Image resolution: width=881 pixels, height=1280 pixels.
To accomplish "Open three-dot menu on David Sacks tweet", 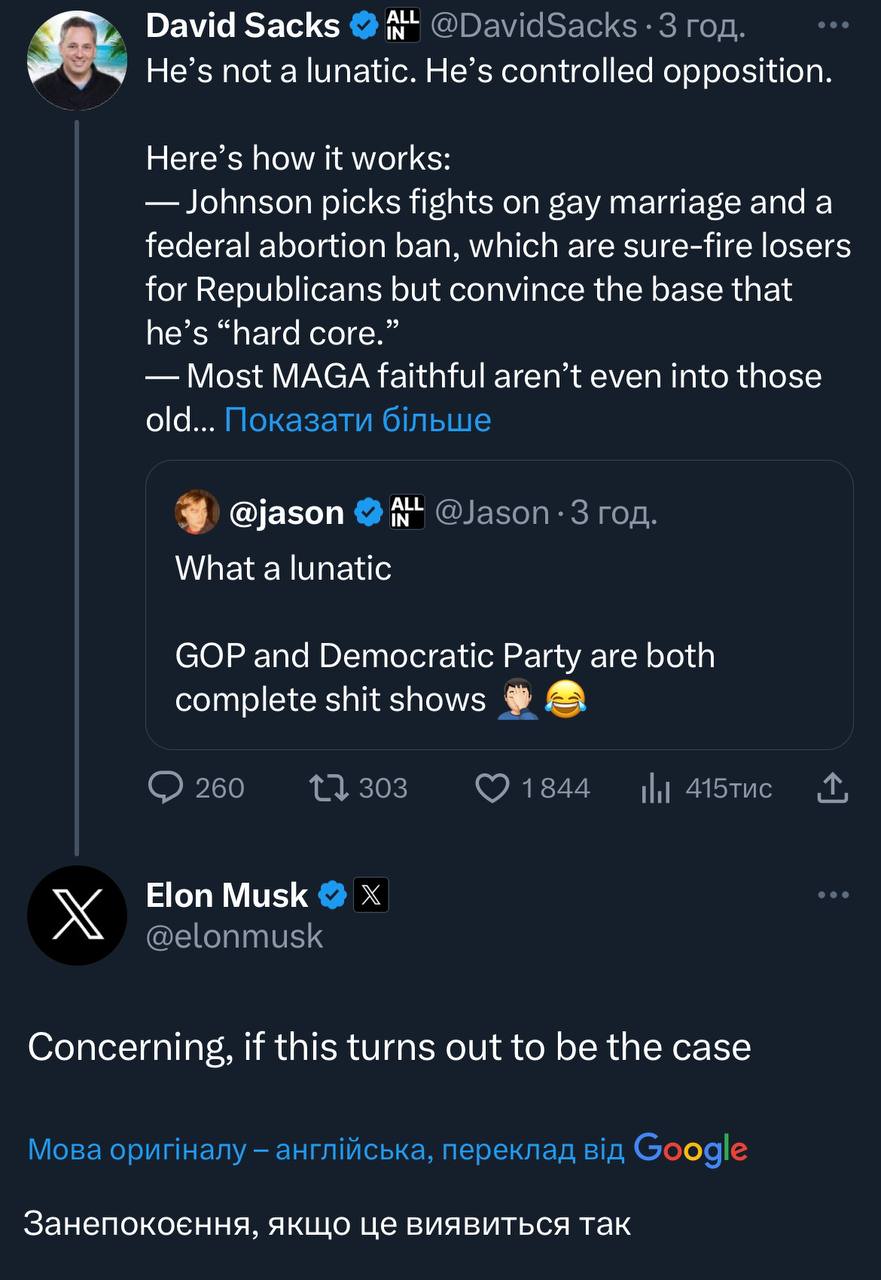I will tap(832, 26).
